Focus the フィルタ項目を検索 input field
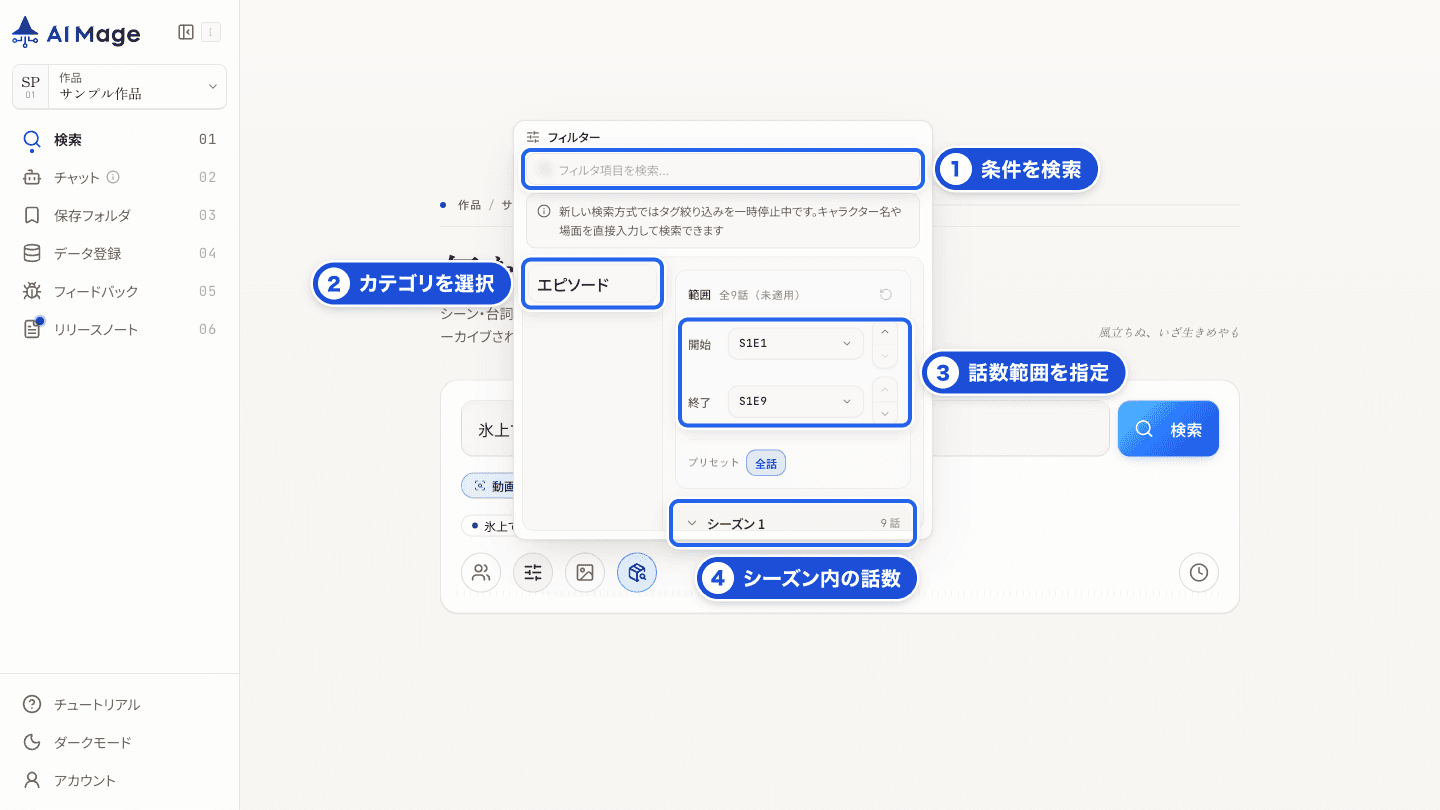This screenshot has width=1440, height=810. coord(722,170)
